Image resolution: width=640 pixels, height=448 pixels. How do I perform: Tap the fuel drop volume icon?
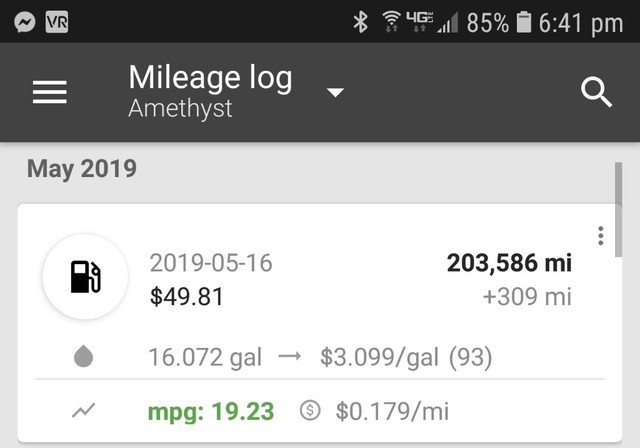pyautogui.click(x=83, y=356)
